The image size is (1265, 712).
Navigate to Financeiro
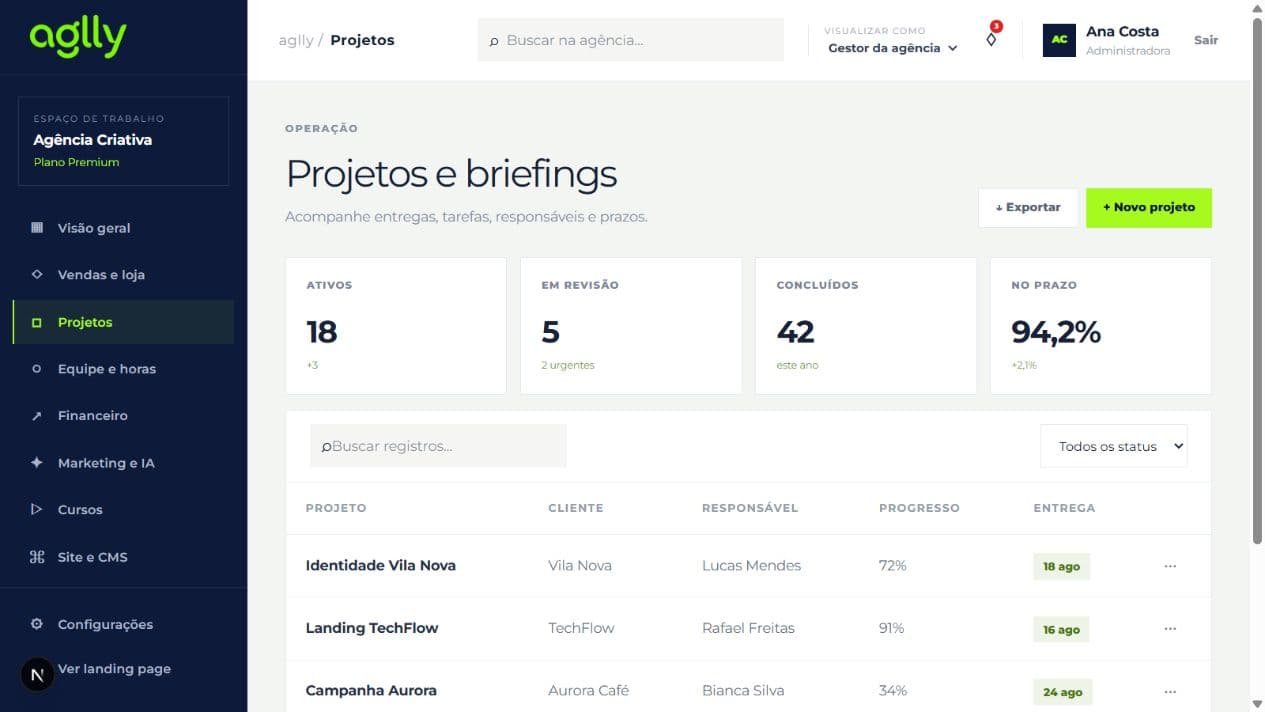click(x=123, y=416)
